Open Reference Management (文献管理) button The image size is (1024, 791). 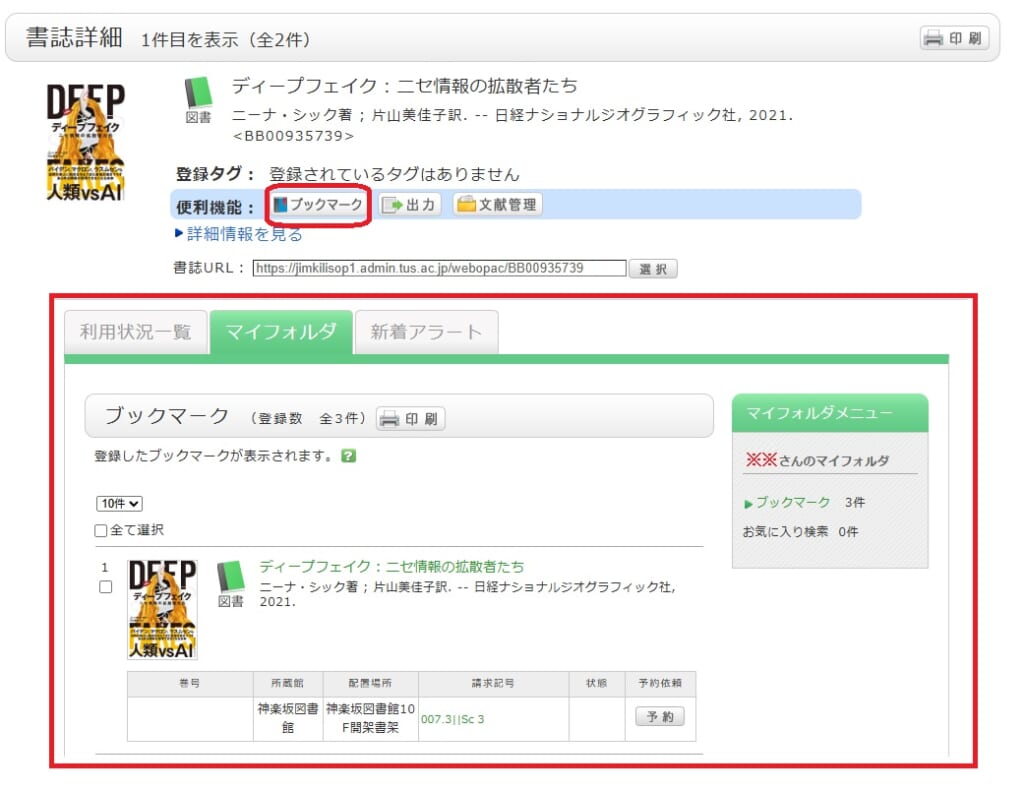click(x=497, y=204)
